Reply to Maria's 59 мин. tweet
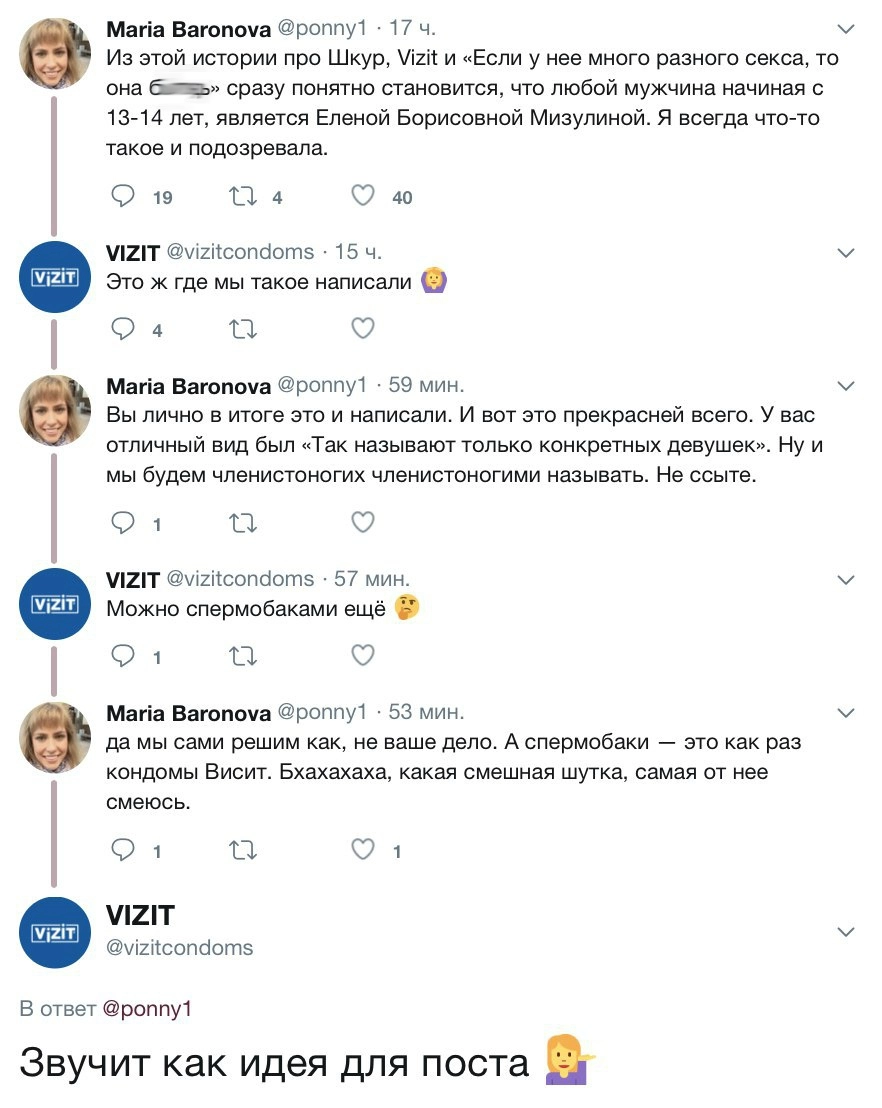Viewport: 882px width, 1108px height. coord(122,522)
